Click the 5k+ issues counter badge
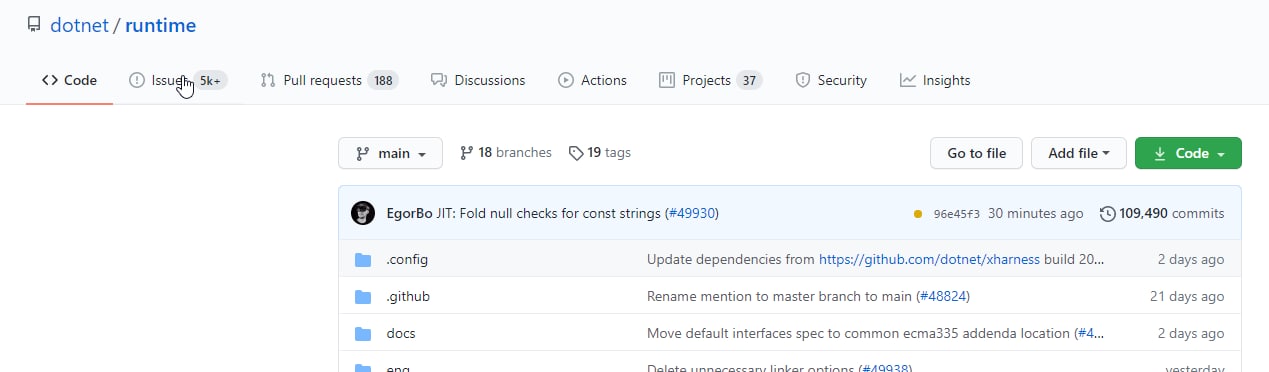Viewport: 1269px width, 372px height. [210, 81]
